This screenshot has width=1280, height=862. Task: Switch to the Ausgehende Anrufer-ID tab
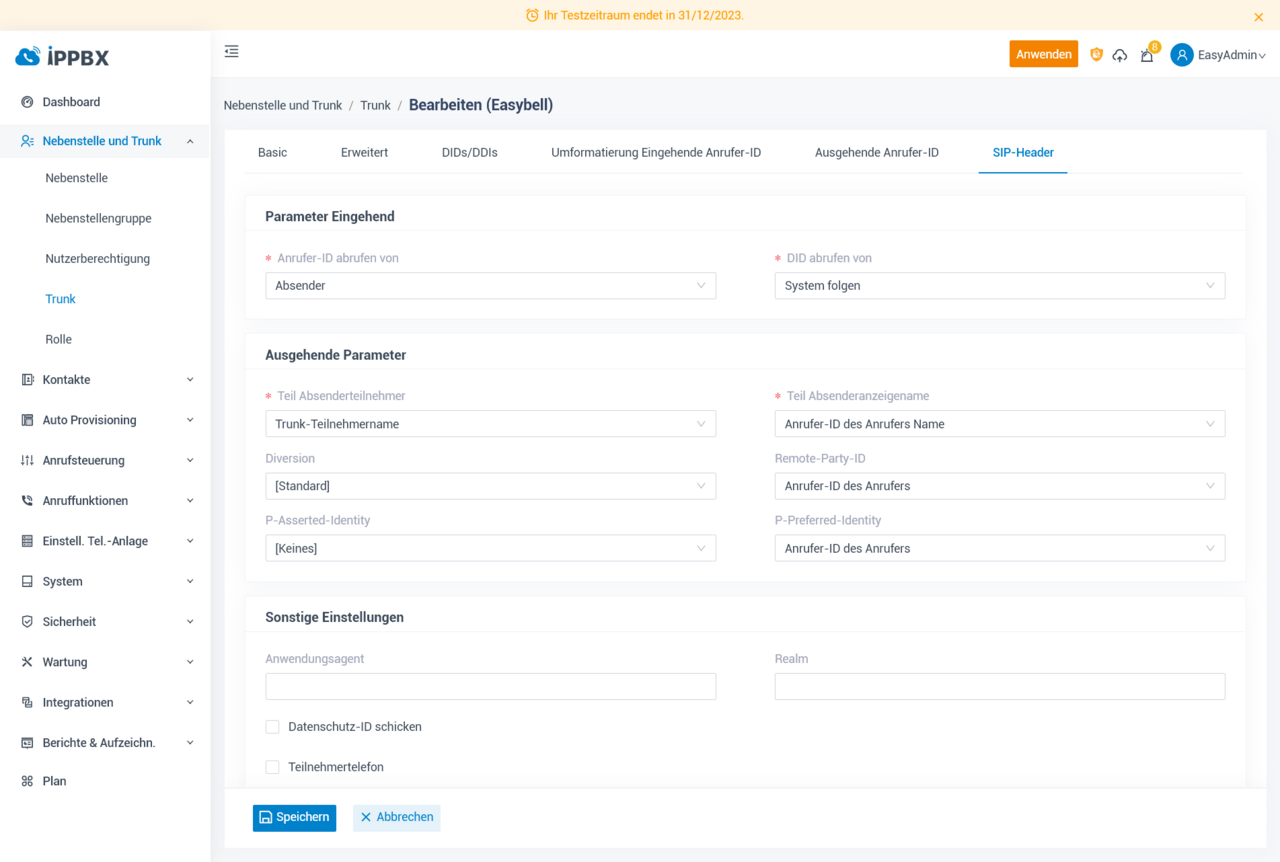pyautogui.click(x=876, y=153)
